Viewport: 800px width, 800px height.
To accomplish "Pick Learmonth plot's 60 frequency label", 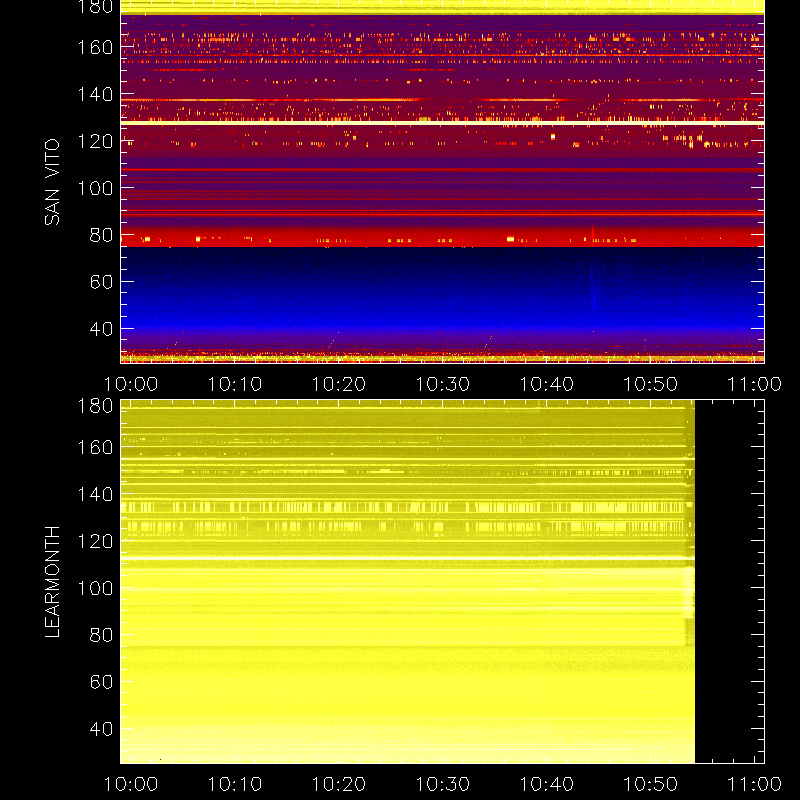I will (101, 682).
